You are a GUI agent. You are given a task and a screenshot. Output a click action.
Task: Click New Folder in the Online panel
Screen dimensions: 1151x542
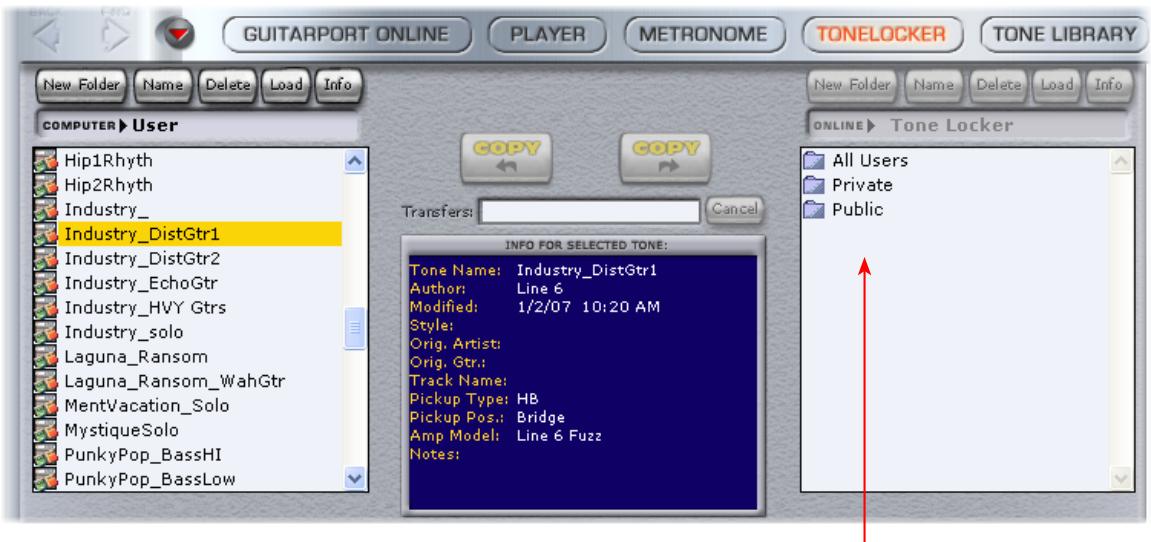tap(852, 85)
